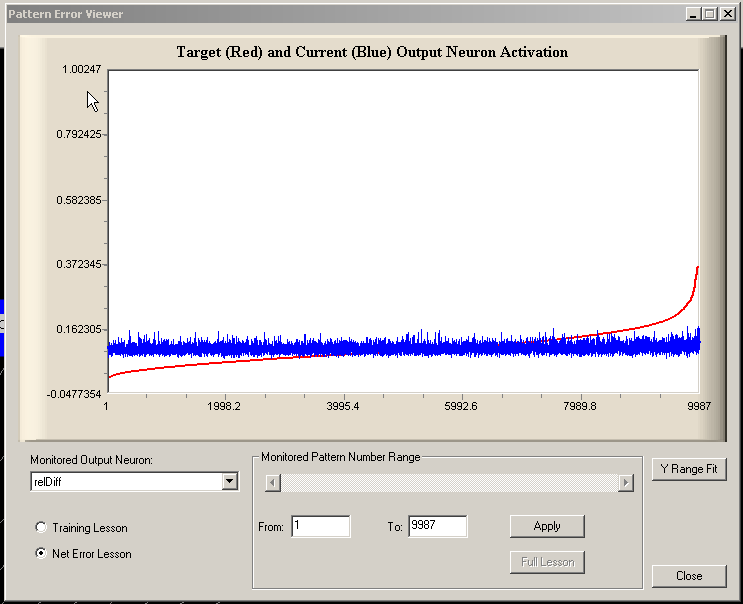
Task: Focus the To pattern number field
Action: (x=437, y=526)
